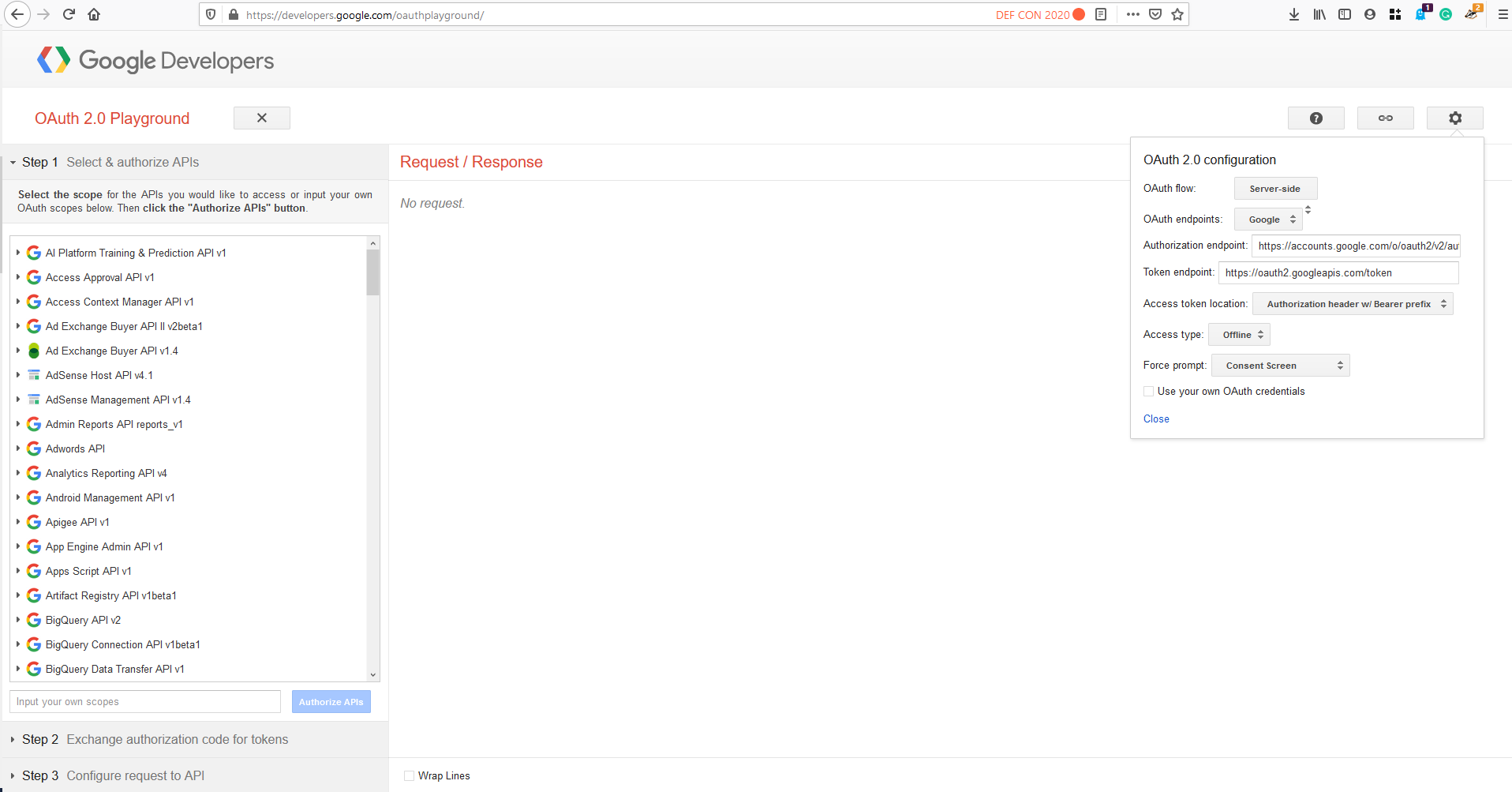The width and height of the screenshot is (1512, 792).
Task: Click the API list scroll down arrow
Action: pos(373,675)
